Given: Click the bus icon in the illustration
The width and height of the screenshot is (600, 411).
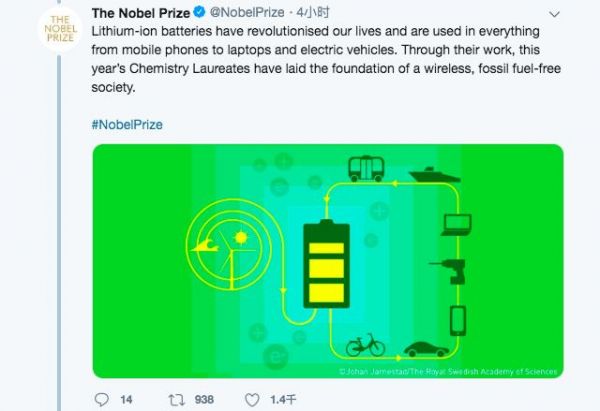Looking at the screenshot, I should coord(365,168).
